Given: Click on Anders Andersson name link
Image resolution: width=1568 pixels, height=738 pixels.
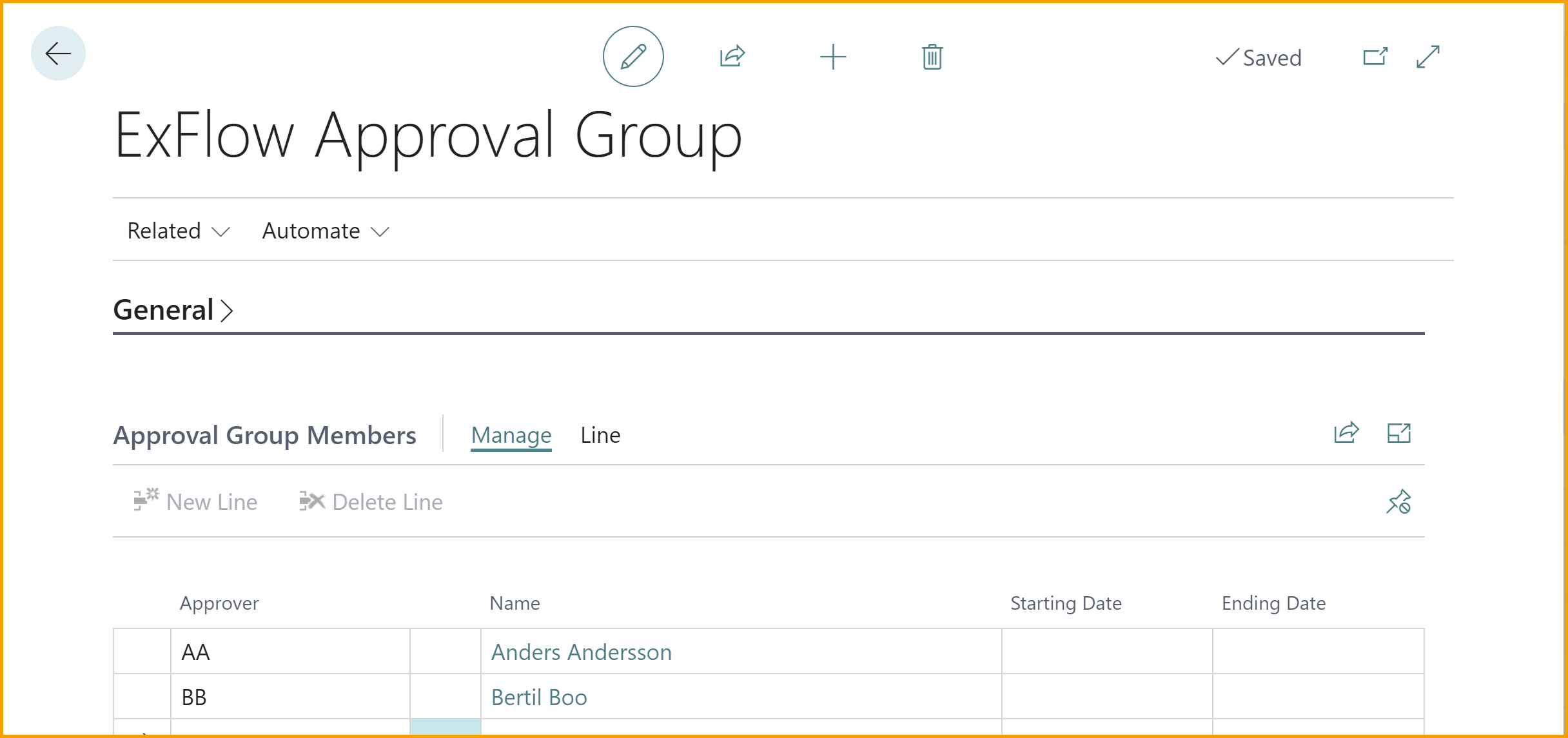Looking at the screenshot, I should [582, 651].
